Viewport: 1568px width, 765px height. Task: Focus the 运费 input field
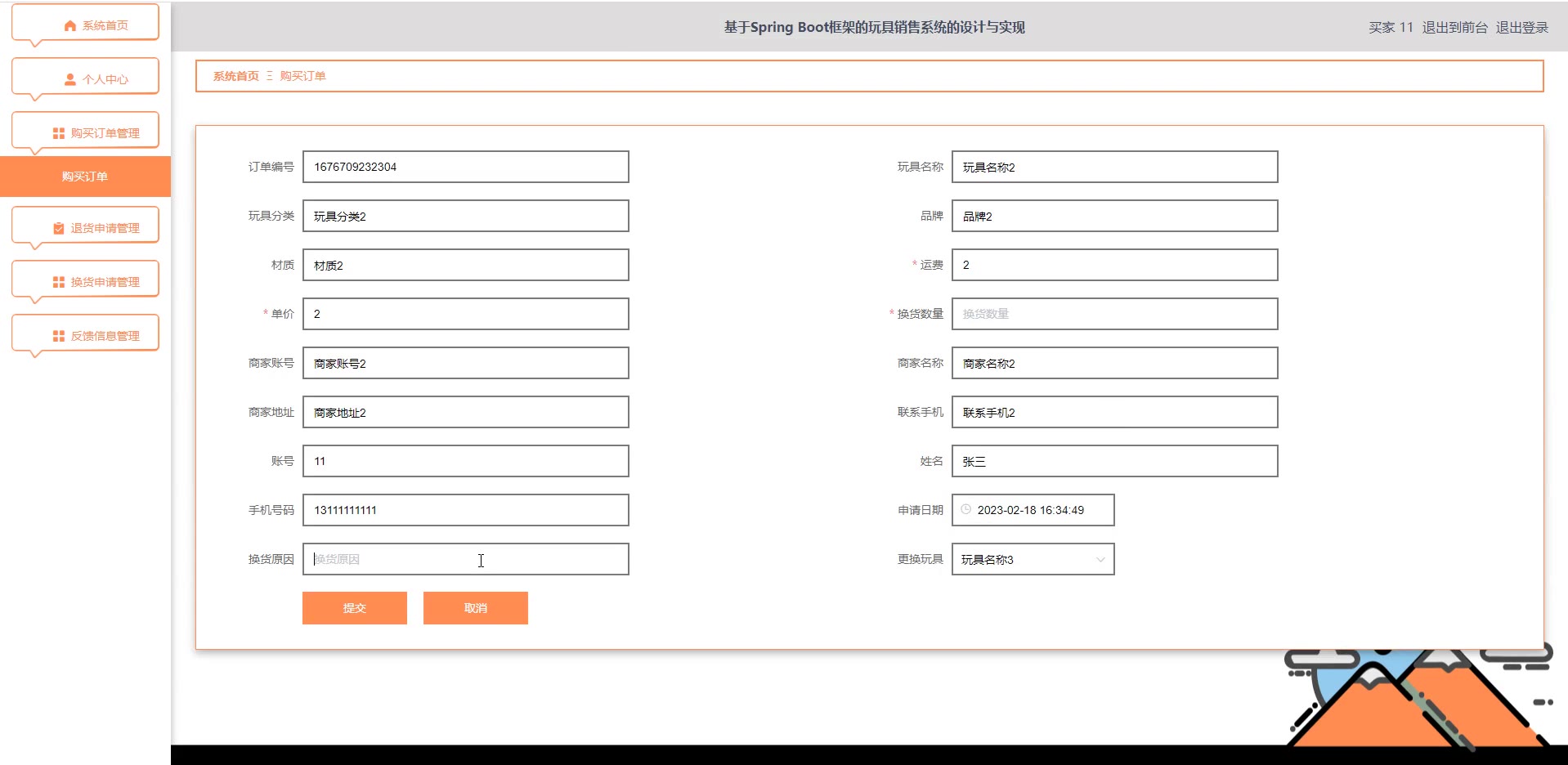coord(1115,265)
